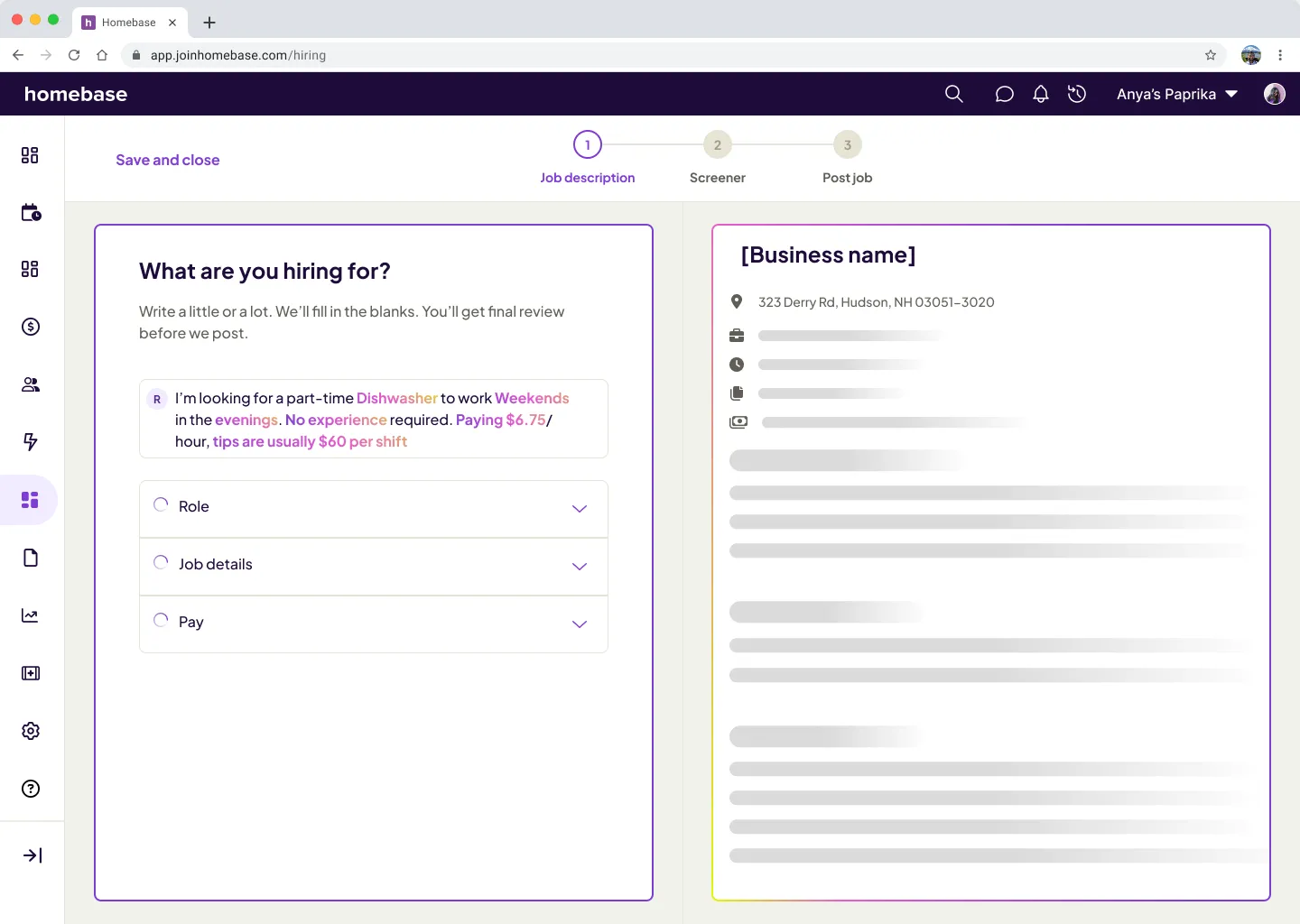Expand the sidebar with arrow icon
This screenshot has width=1300, height=924.
(32, 855)
